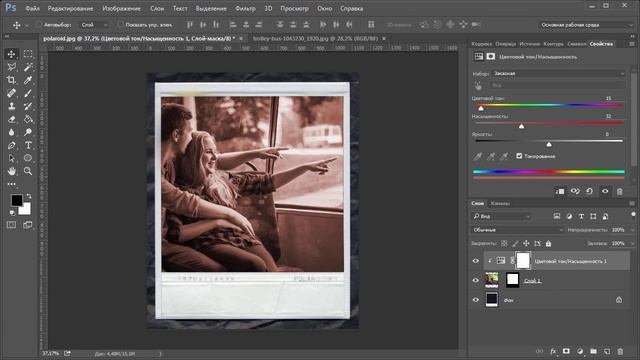Select the Ellipse shape tool
Viewport: 640px width, 360px height.
tap(28, 158)
